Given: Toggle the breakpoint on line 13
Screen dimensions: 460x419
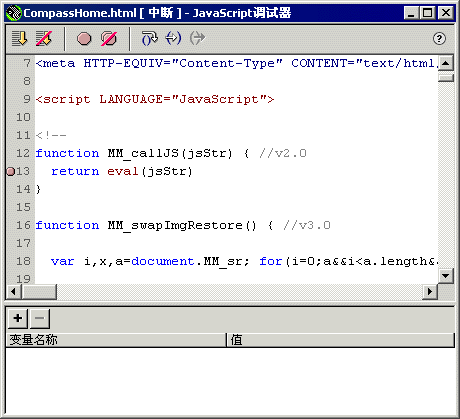Looking at the screenshot, I should pos(11,171).
